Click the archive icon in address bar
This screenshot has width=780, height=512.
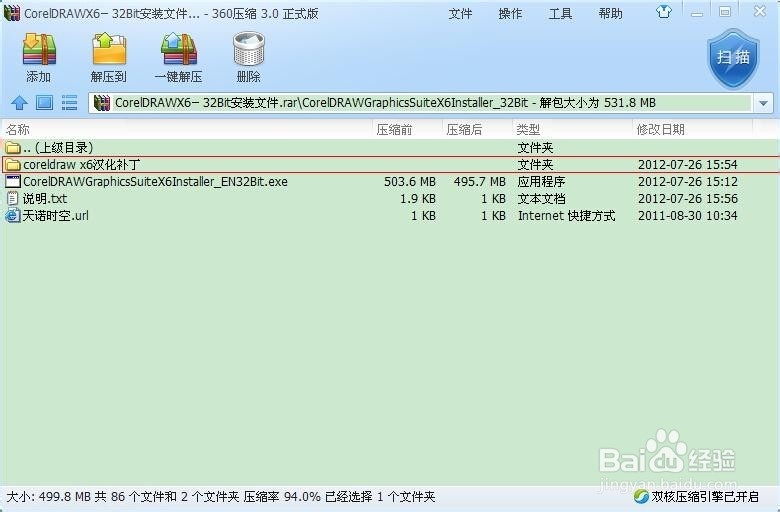pos(102,103)
